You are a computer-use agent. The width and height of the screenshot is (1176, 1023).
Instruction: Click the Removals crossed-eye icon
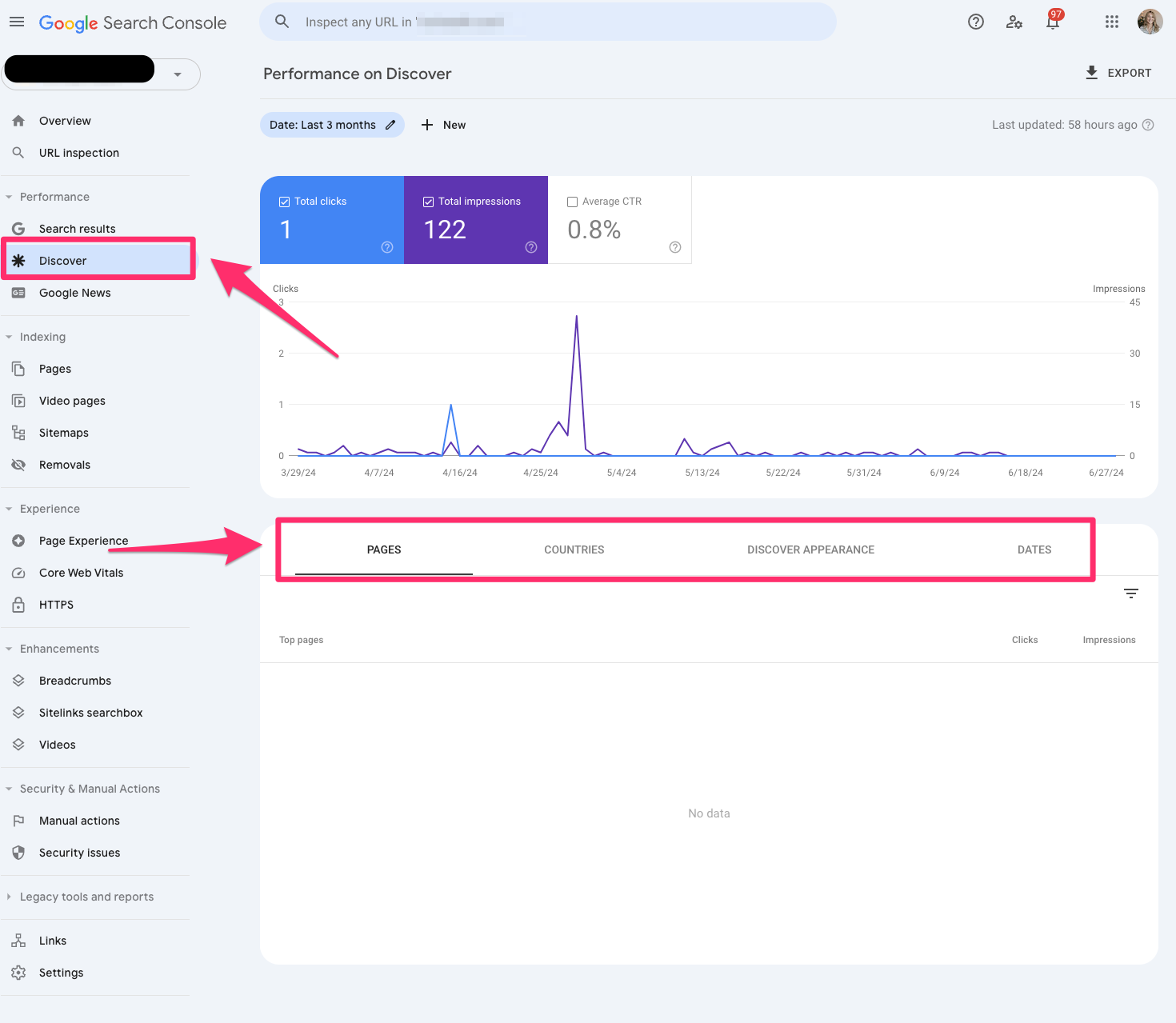(18, 465)
